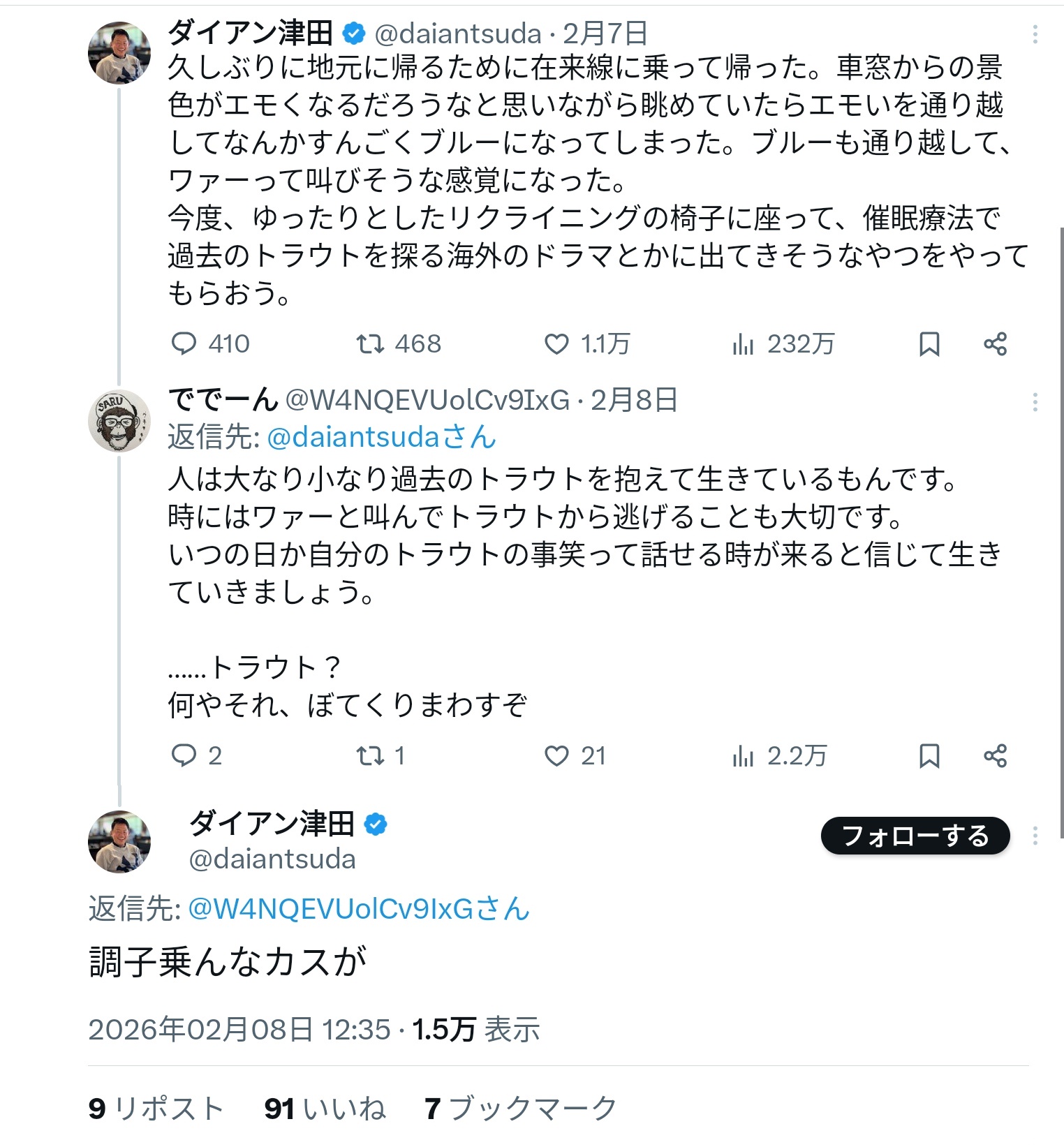
Task: Like ででーん's tweet with 21 likes
Action: pos(556,756)
